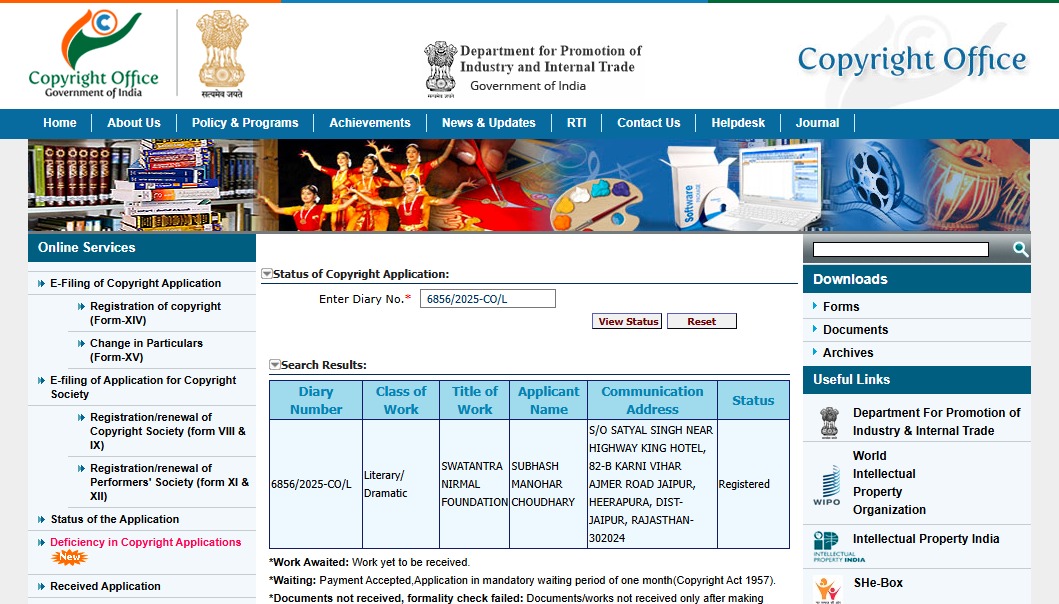Click the DPIIT emblem in Useful Links
Screen dimensions: 1059x604
pyautogui.click(x=829, y=421)
